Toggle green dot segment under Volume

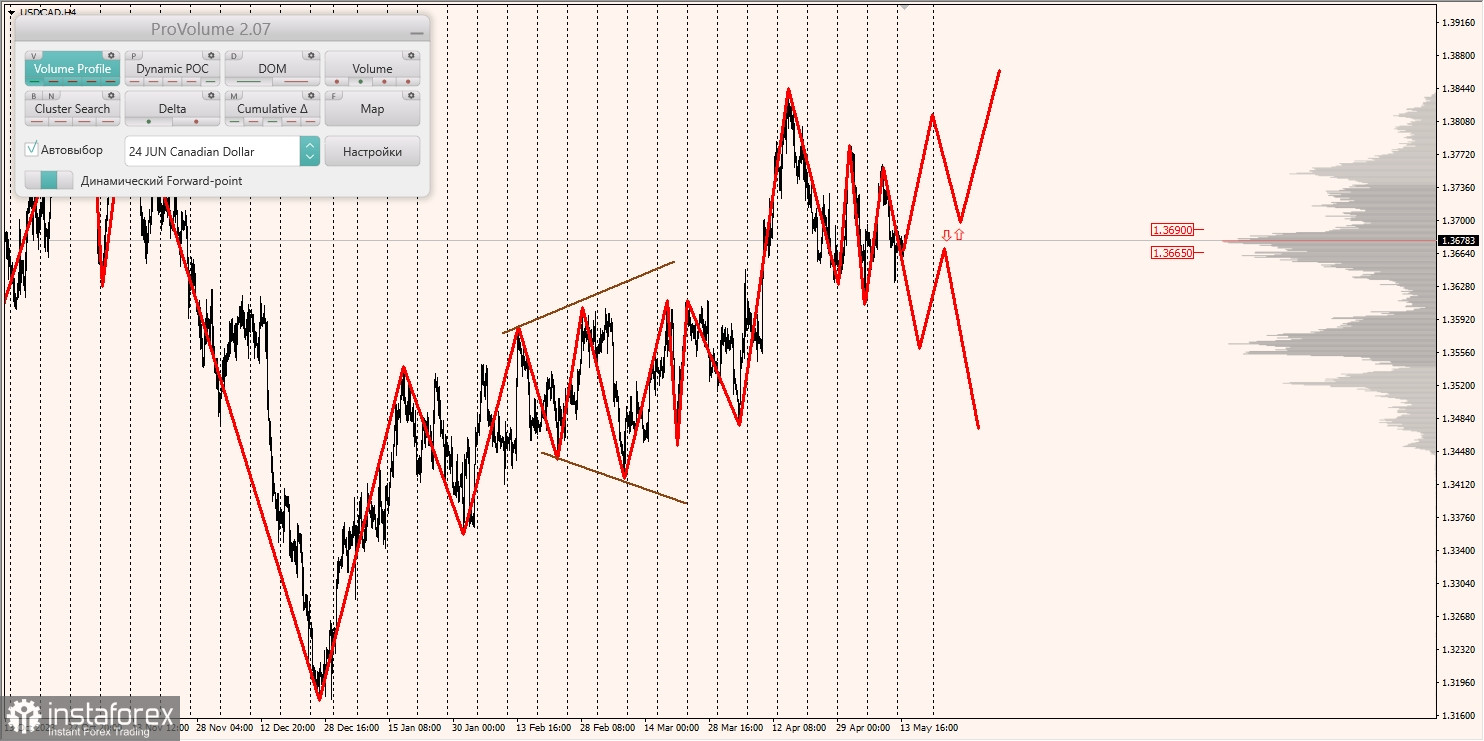click(x=360, y=81)
